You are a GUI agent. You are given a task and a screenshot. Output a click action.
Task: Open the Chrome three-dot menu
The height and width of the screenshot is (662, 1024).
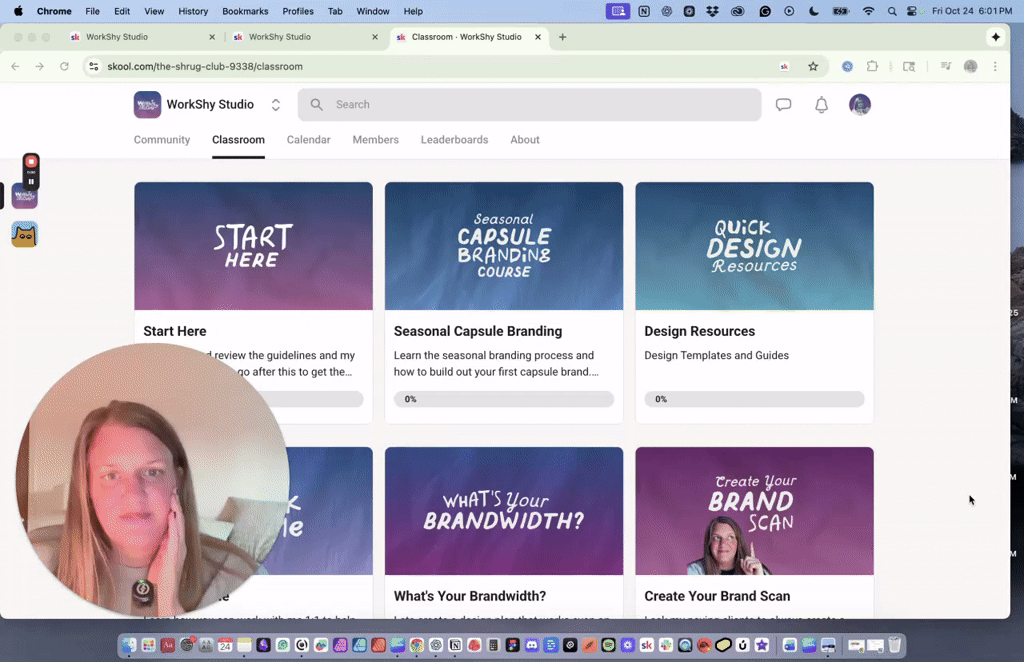click(x=995, y=67)
